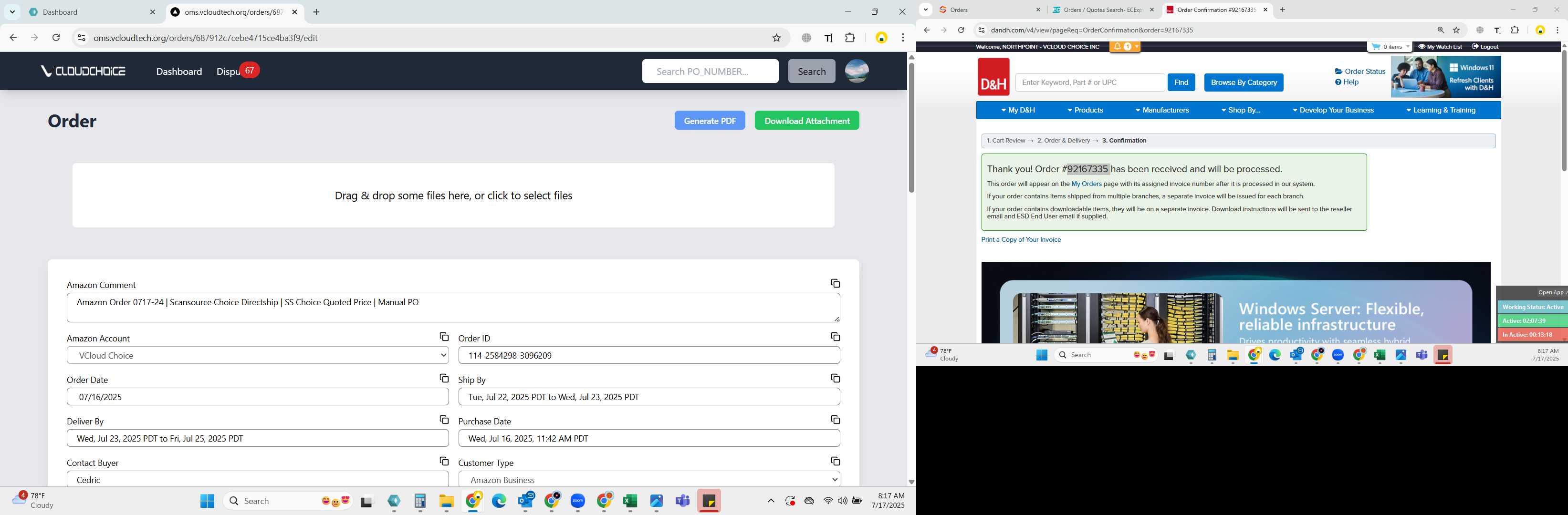The height and width of the screenshot is (515, 1568).
Task: Open File Explorer from the left taskbar
Action: coord(446,501)
